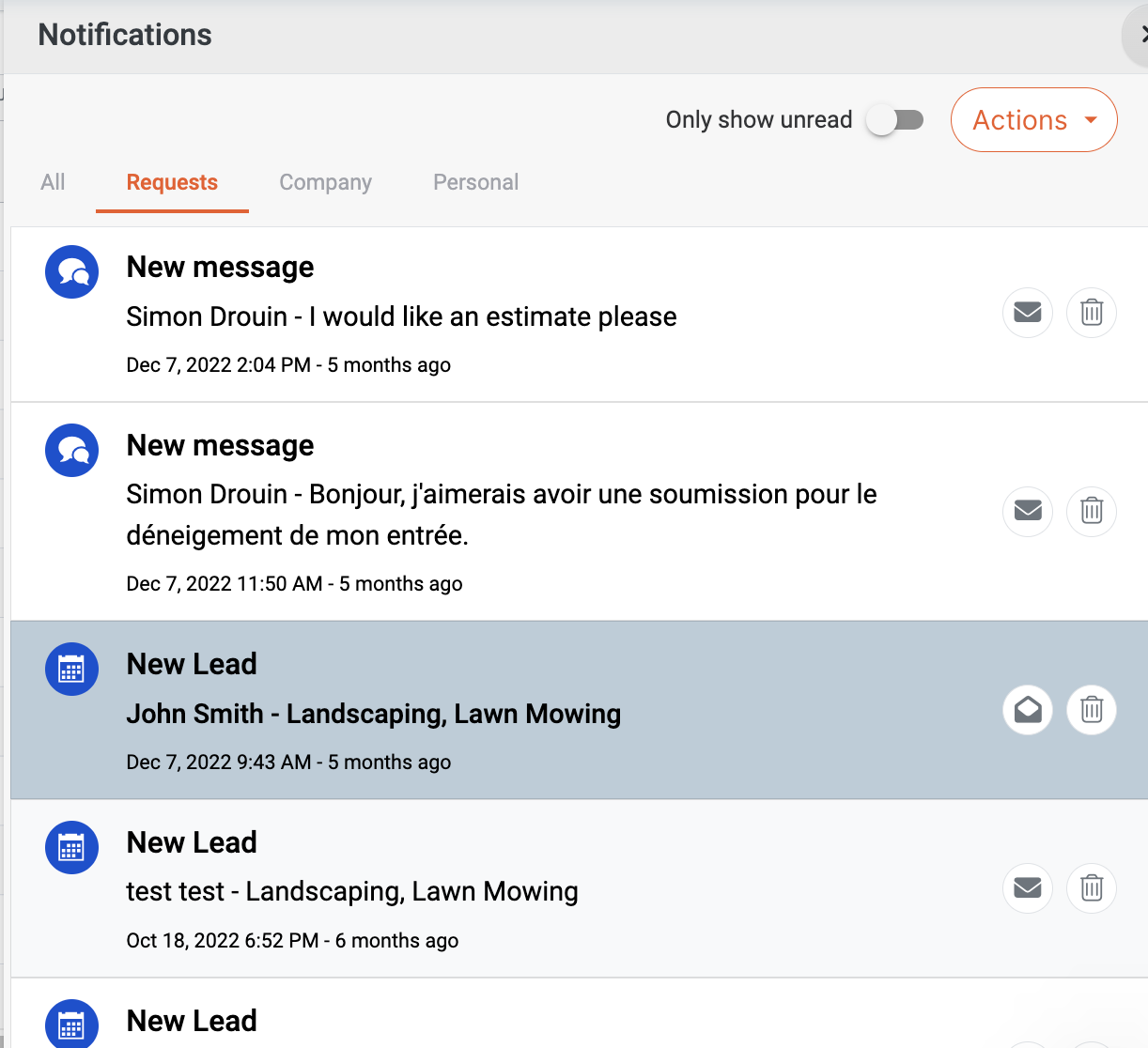The width and height of the screenshot is (1148, 1048).
Task: Switch to the Requests tab
Action: 171,182
